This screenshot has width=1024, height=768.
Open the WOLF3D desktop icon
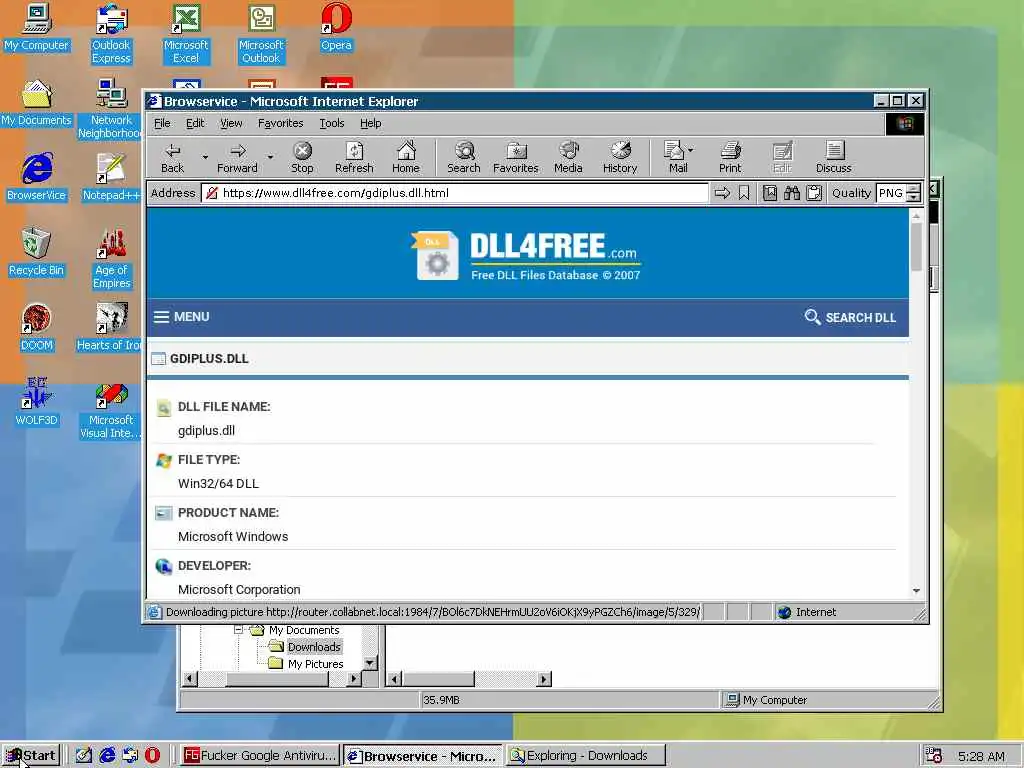click(x=37, y=402)
